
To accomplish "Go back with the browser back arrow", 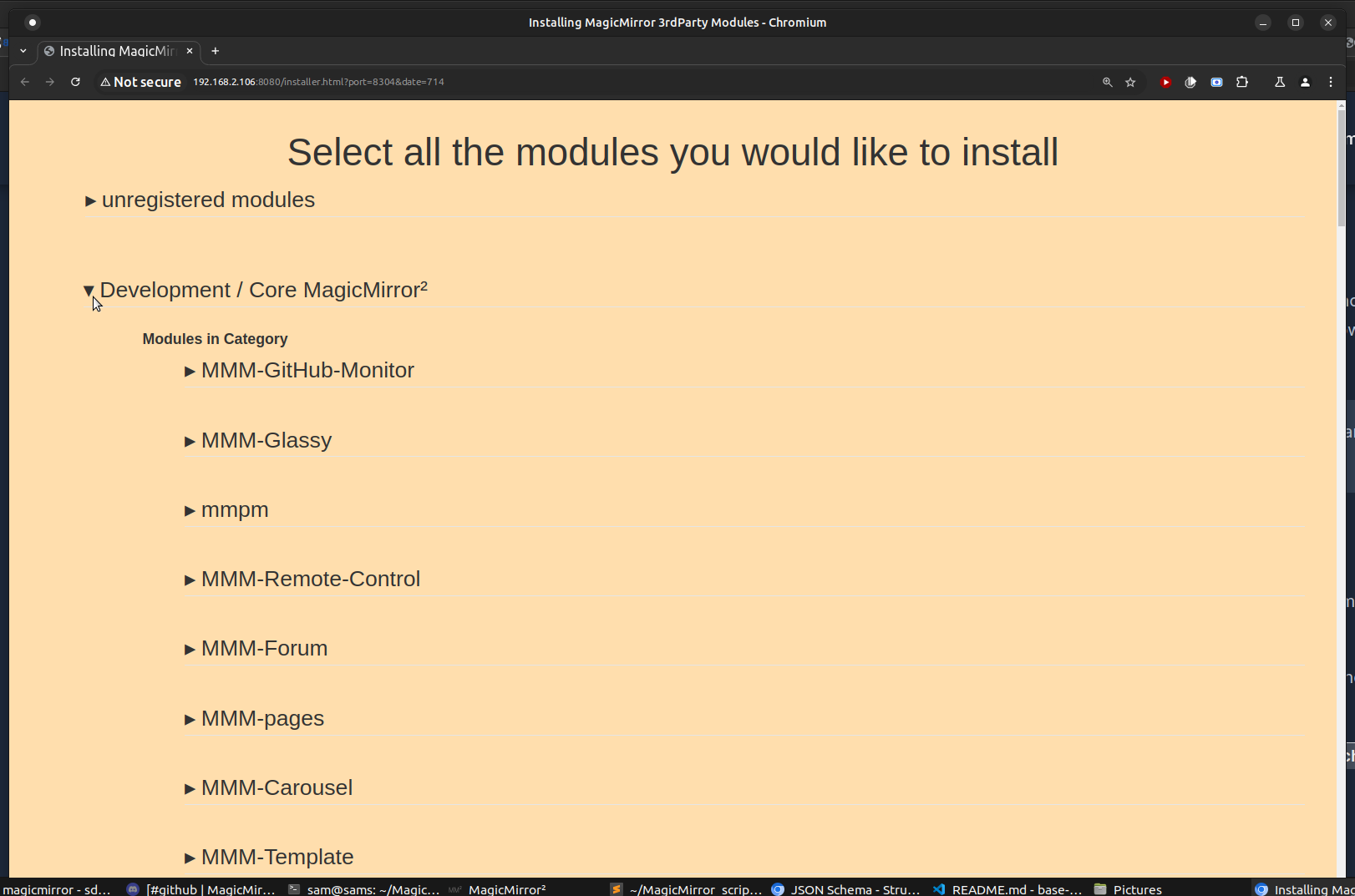I will click(25, 82).
